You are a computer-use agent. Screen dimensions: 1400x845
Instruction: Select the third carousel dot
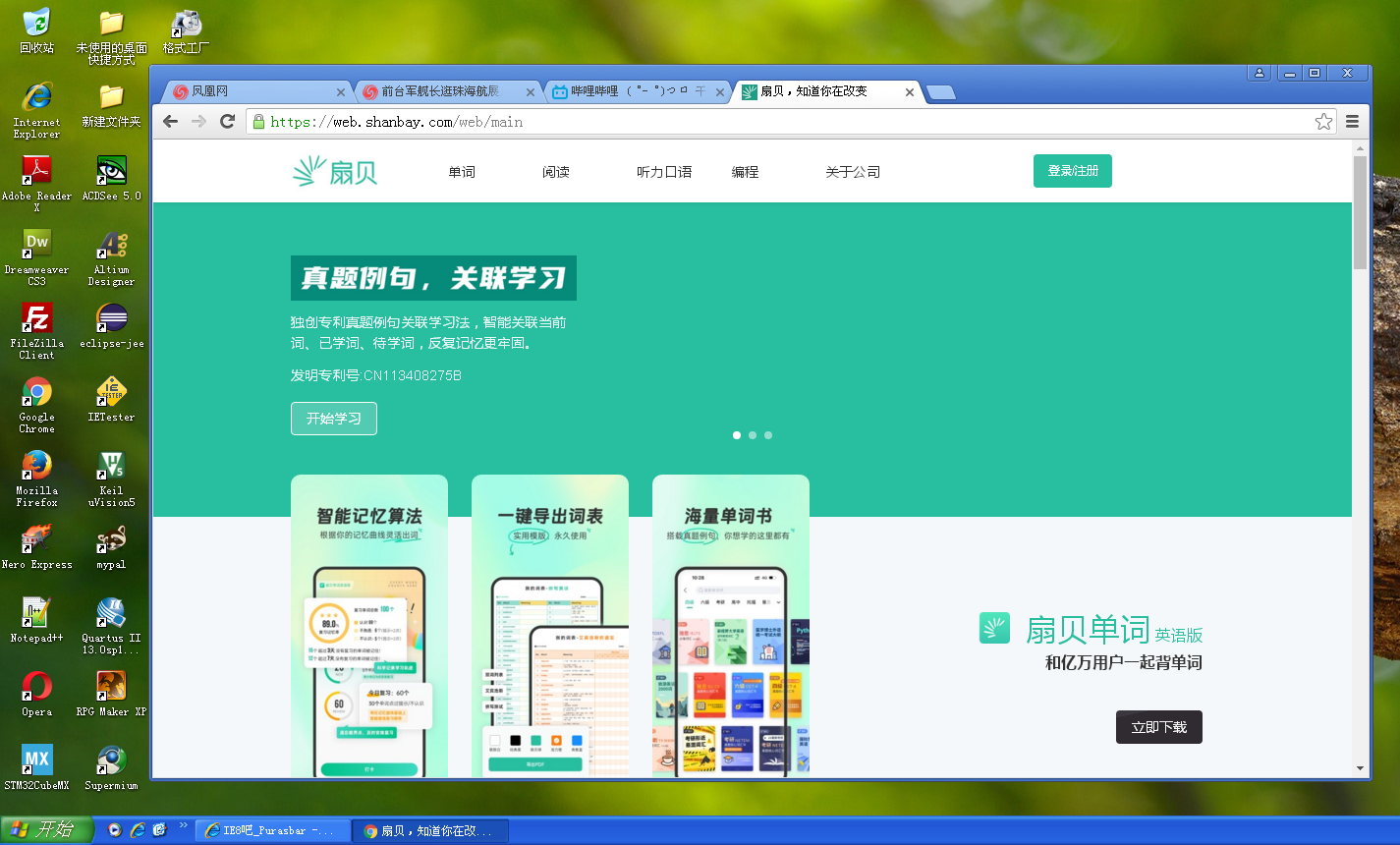pos(768,435)
